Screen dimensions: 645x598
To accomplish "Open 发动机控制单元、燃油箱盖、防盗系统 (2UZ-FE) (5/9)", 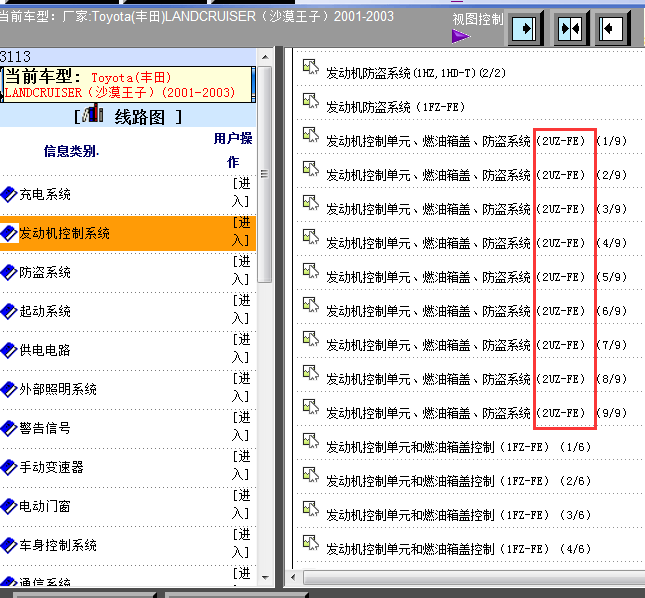I will tap(476, 278).
